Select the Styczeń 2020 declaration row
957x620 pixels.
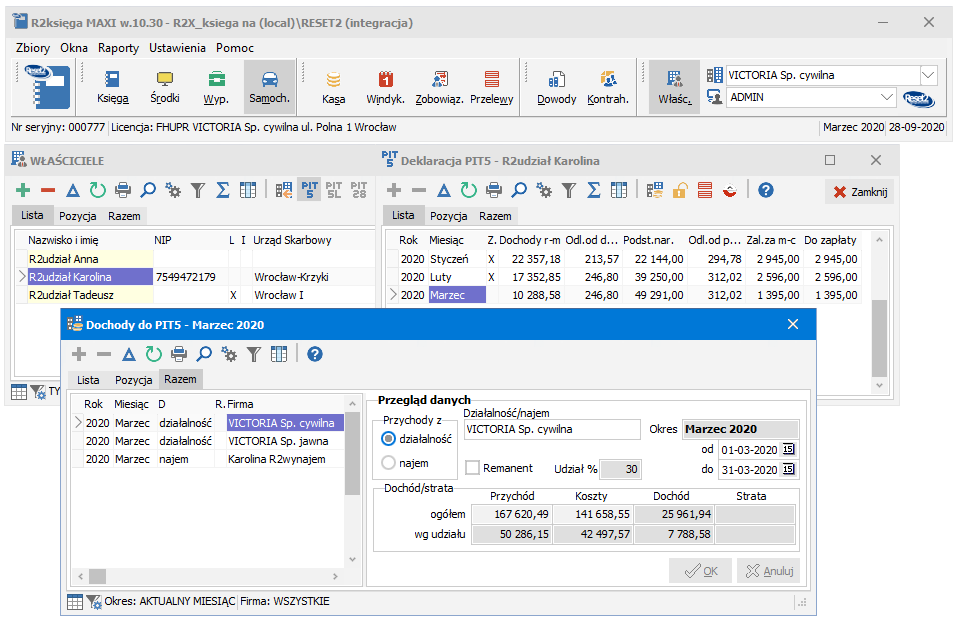623,259
